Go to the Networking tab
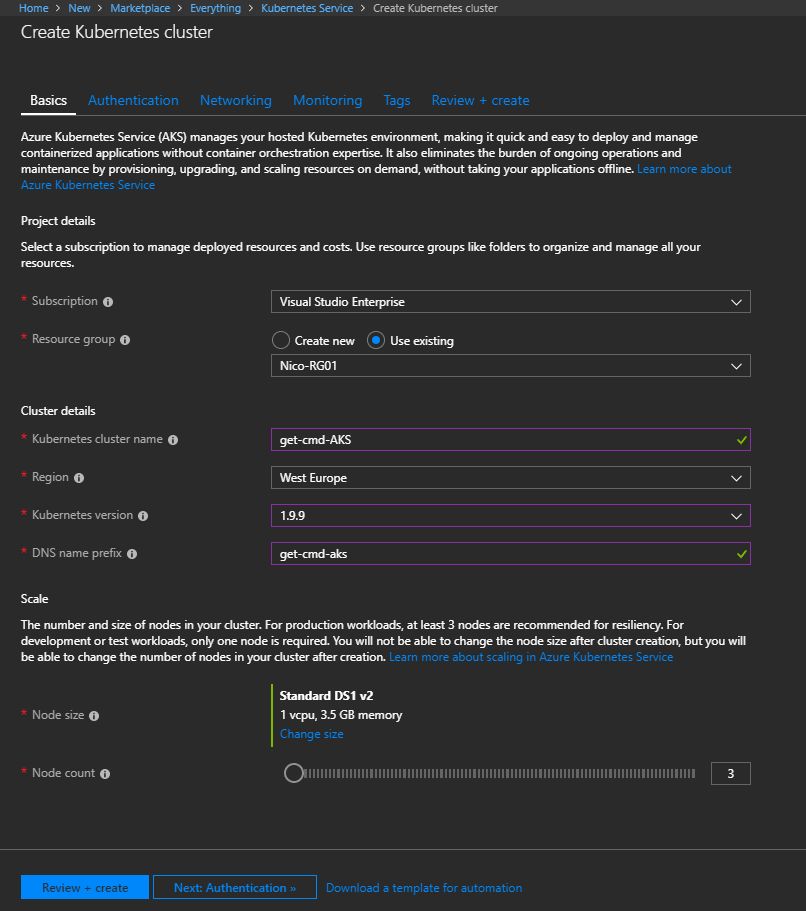 point(235,101)
